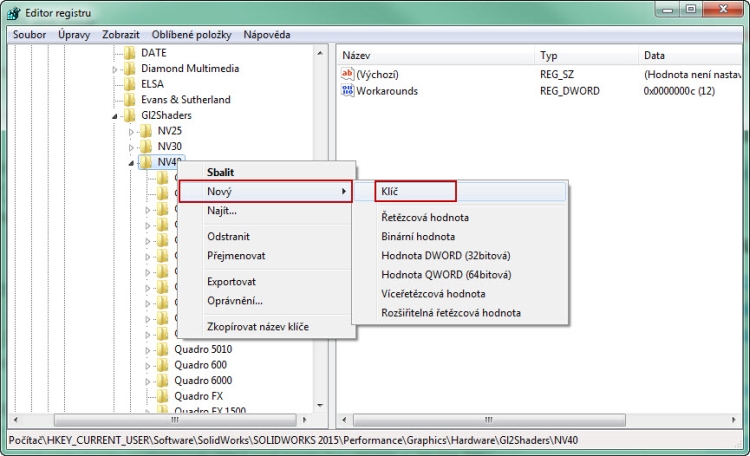Screen dimensions: 750x456
Task: Click the DATE folder icon
Action: [x=130, y=53]
